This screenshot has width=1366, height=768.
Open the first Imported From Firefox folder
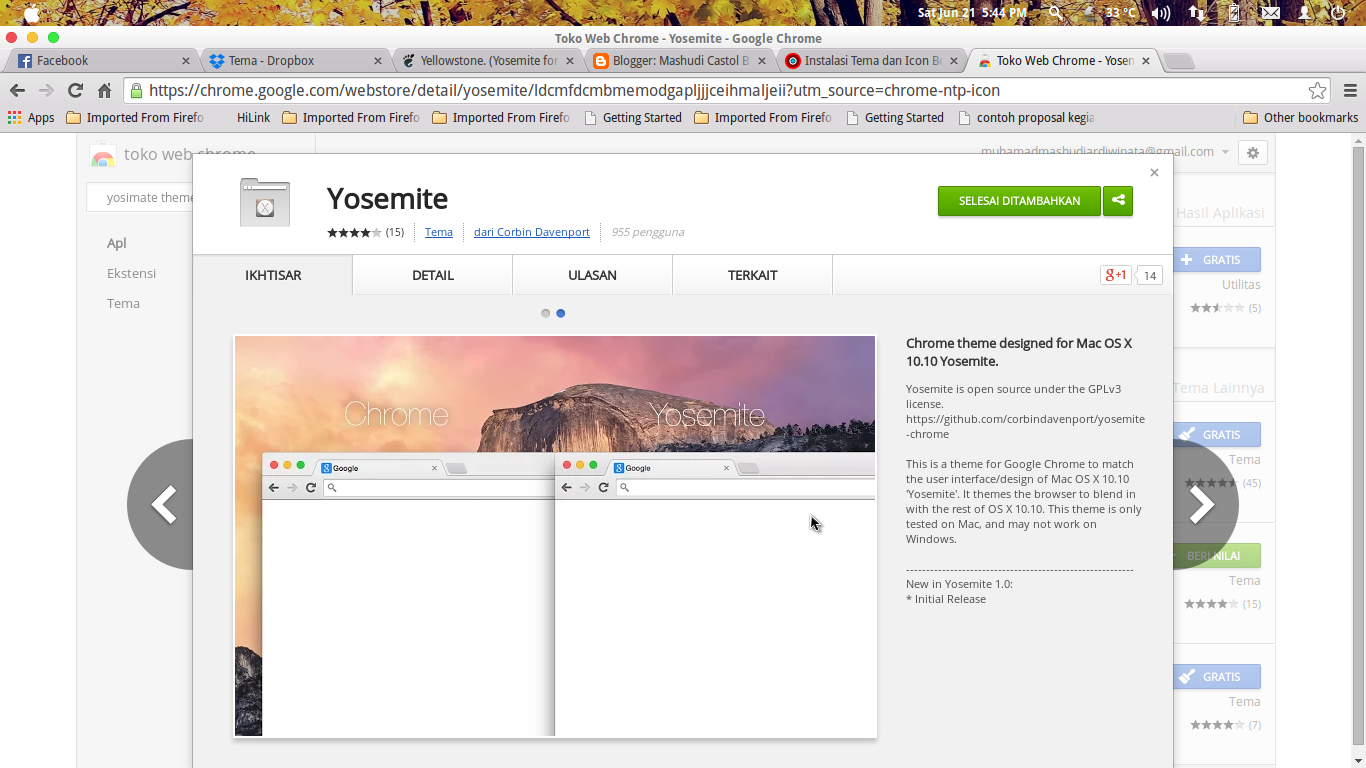coord(135,117)
